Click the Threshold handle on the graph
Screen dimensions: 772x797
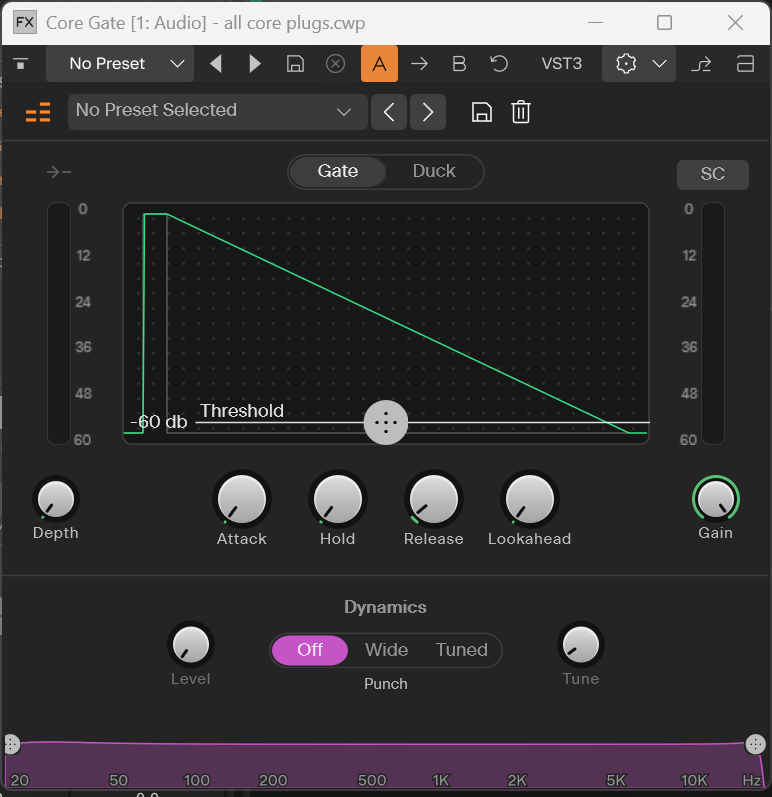(x=386, y=422)
